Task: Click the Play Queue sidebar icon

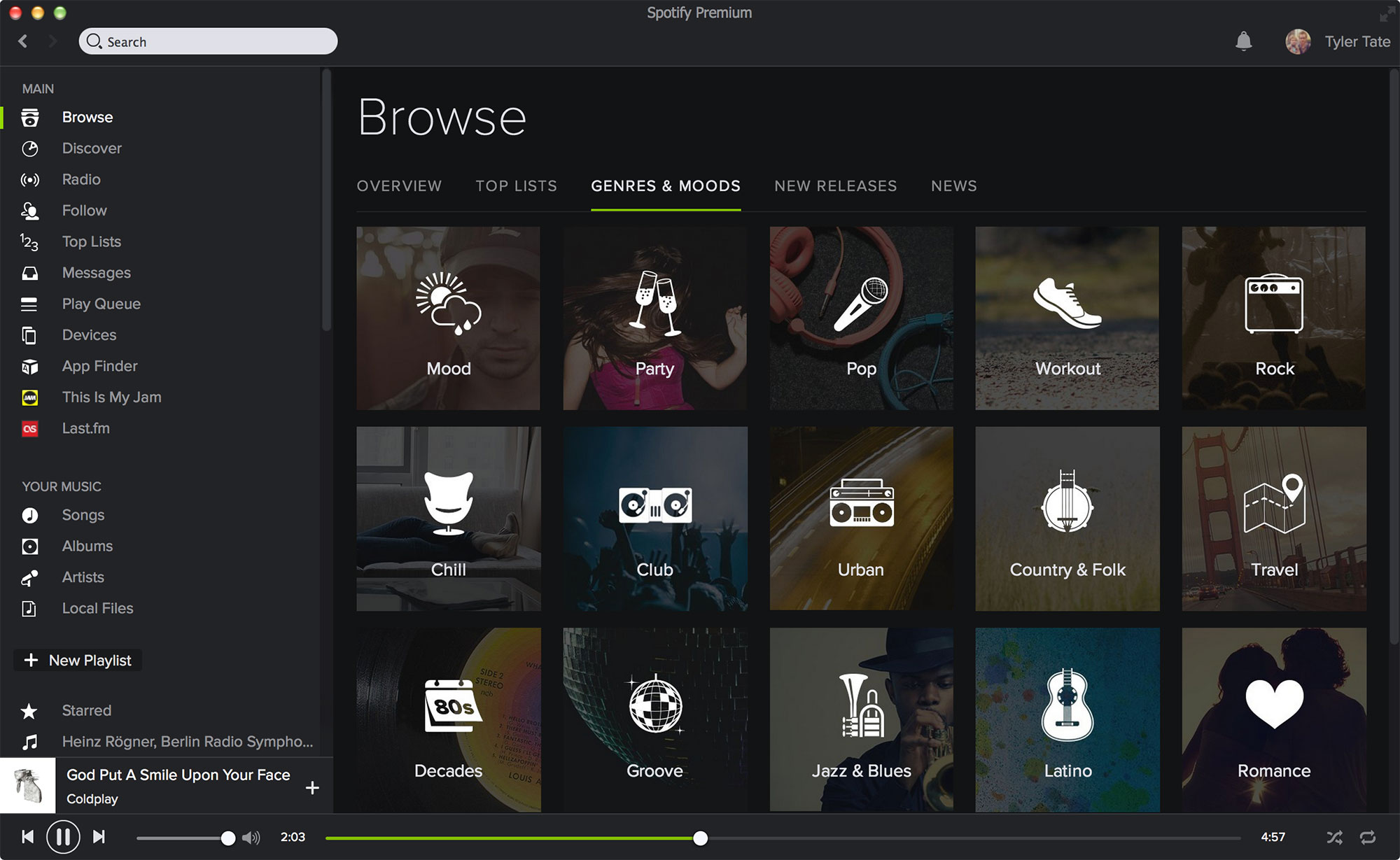Action: tap(30, 303)
